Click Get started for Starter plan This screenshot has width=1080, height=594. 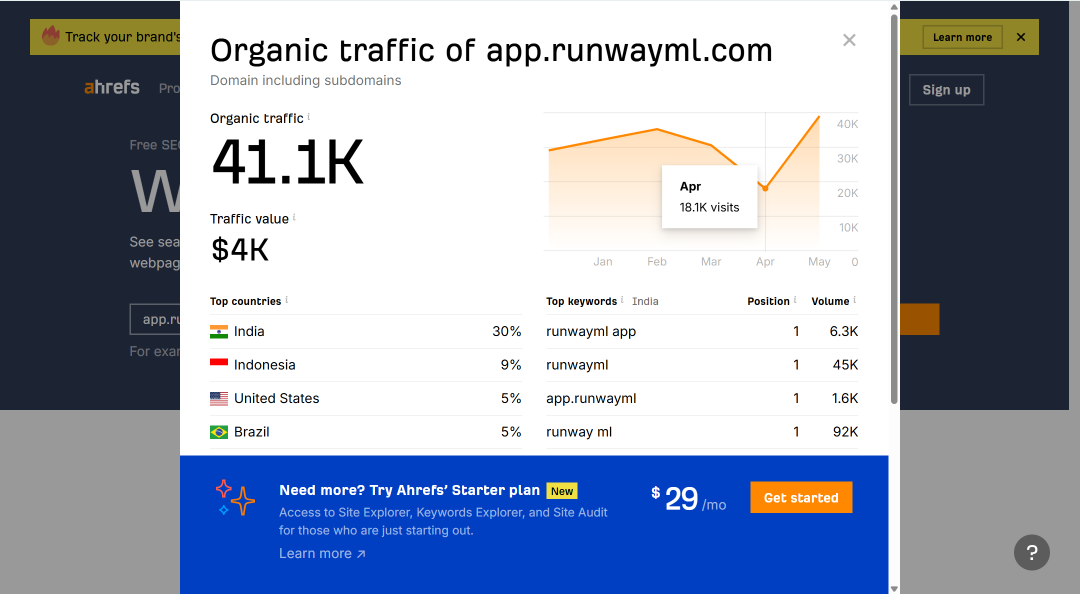801,498
